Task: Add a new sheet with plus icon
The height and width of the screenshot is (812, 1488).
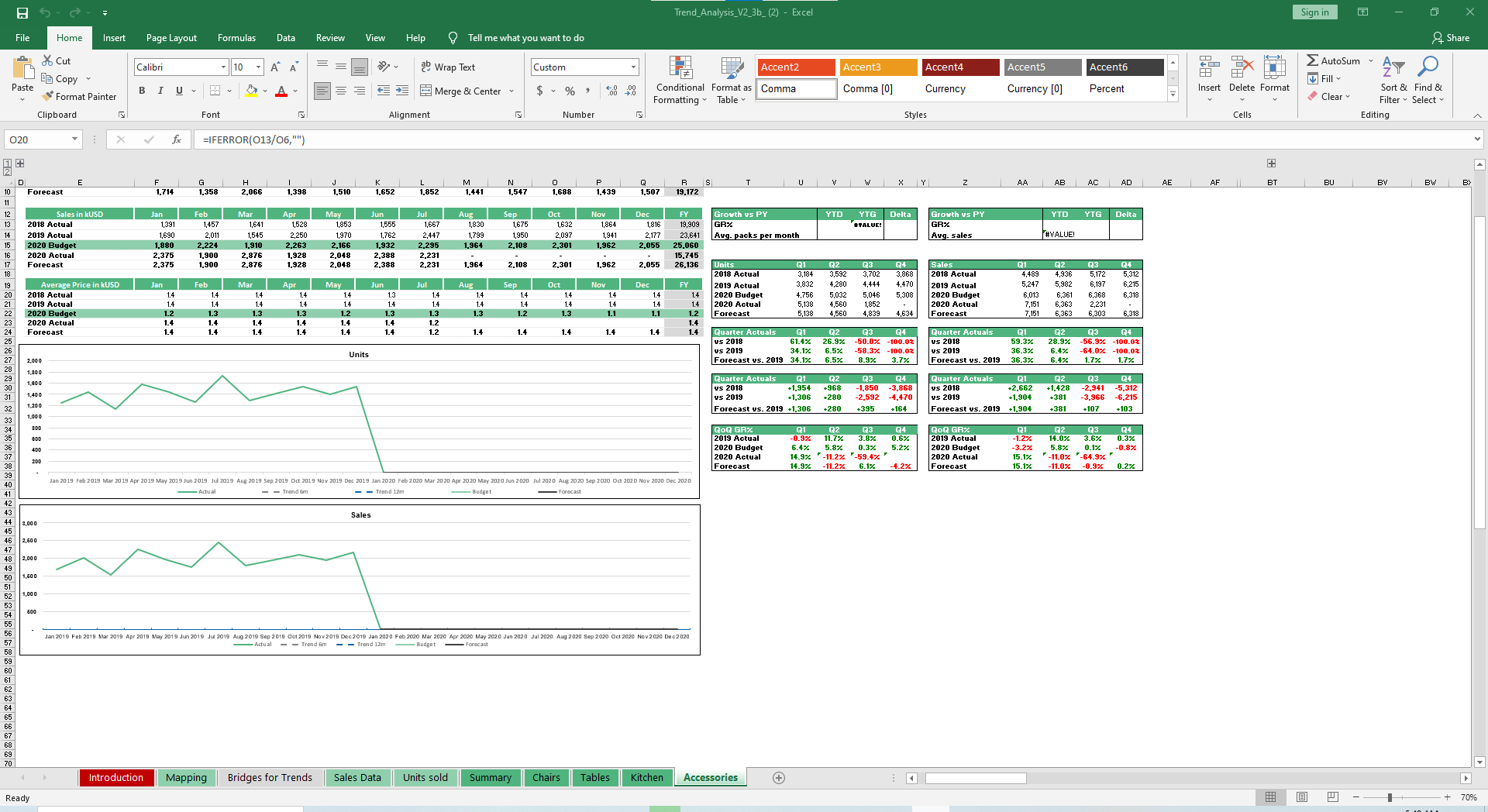Action: (x=779, y=778)
